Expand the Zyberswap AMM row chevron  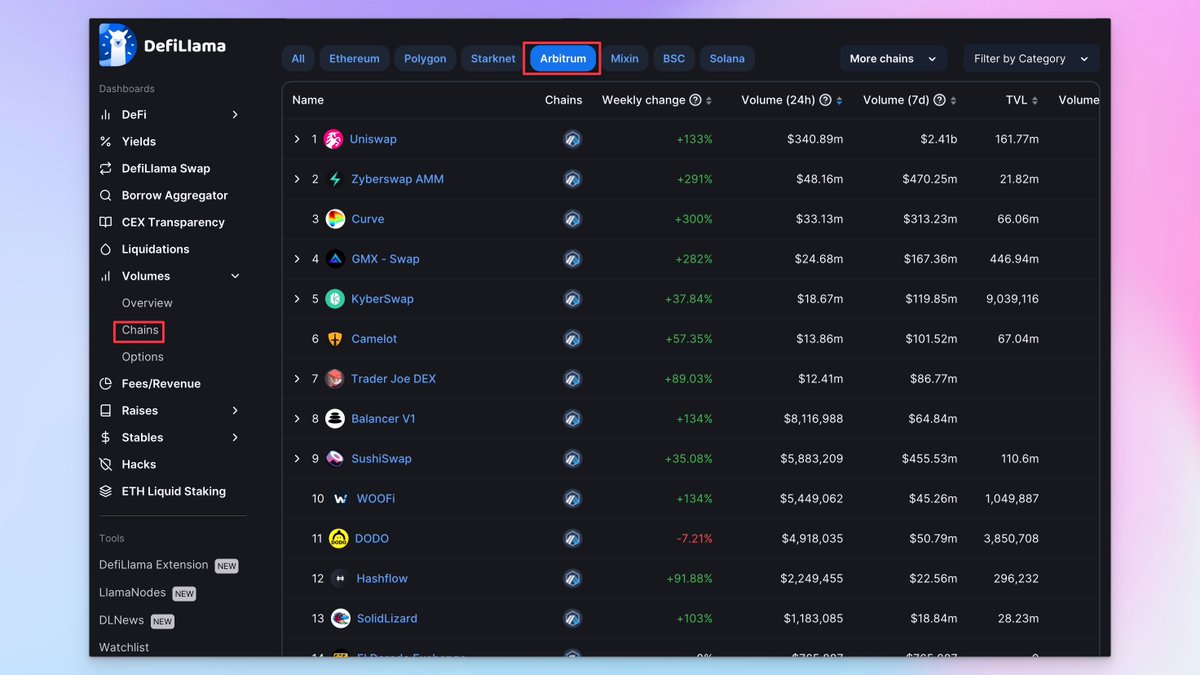point(297,179)
